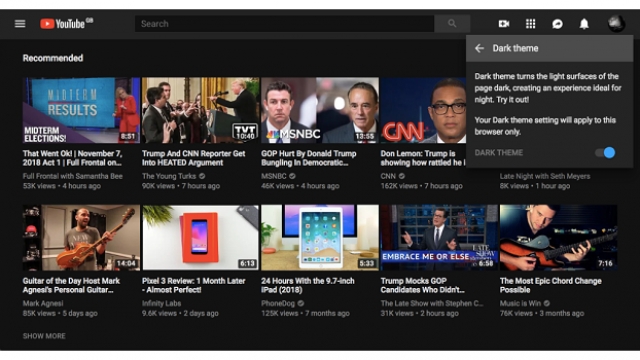Click '162K views • 7 hours ago' text
The image size is (640, 360).
pos(422,186)
